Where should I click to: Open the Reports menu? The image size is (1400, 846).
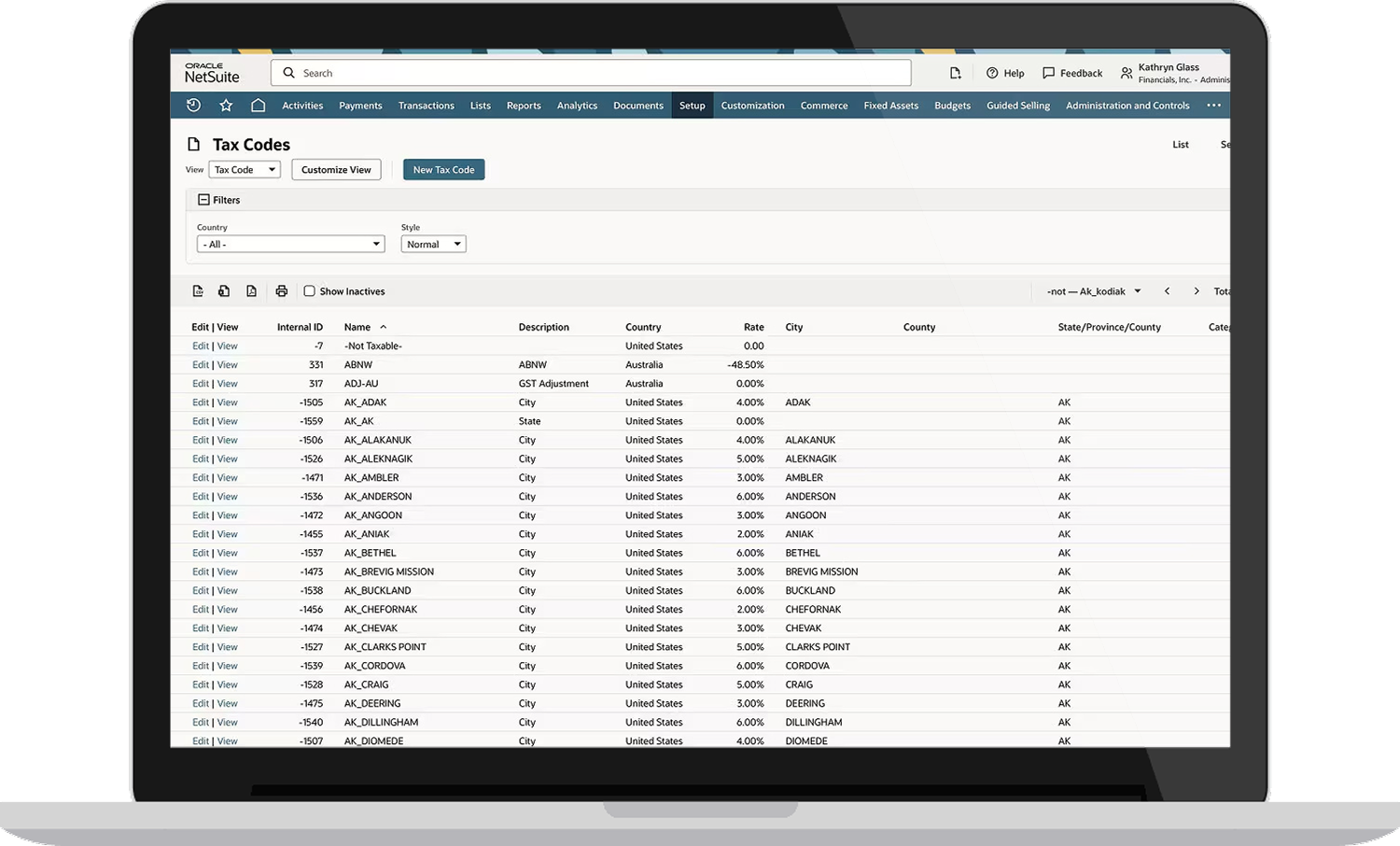524,106
